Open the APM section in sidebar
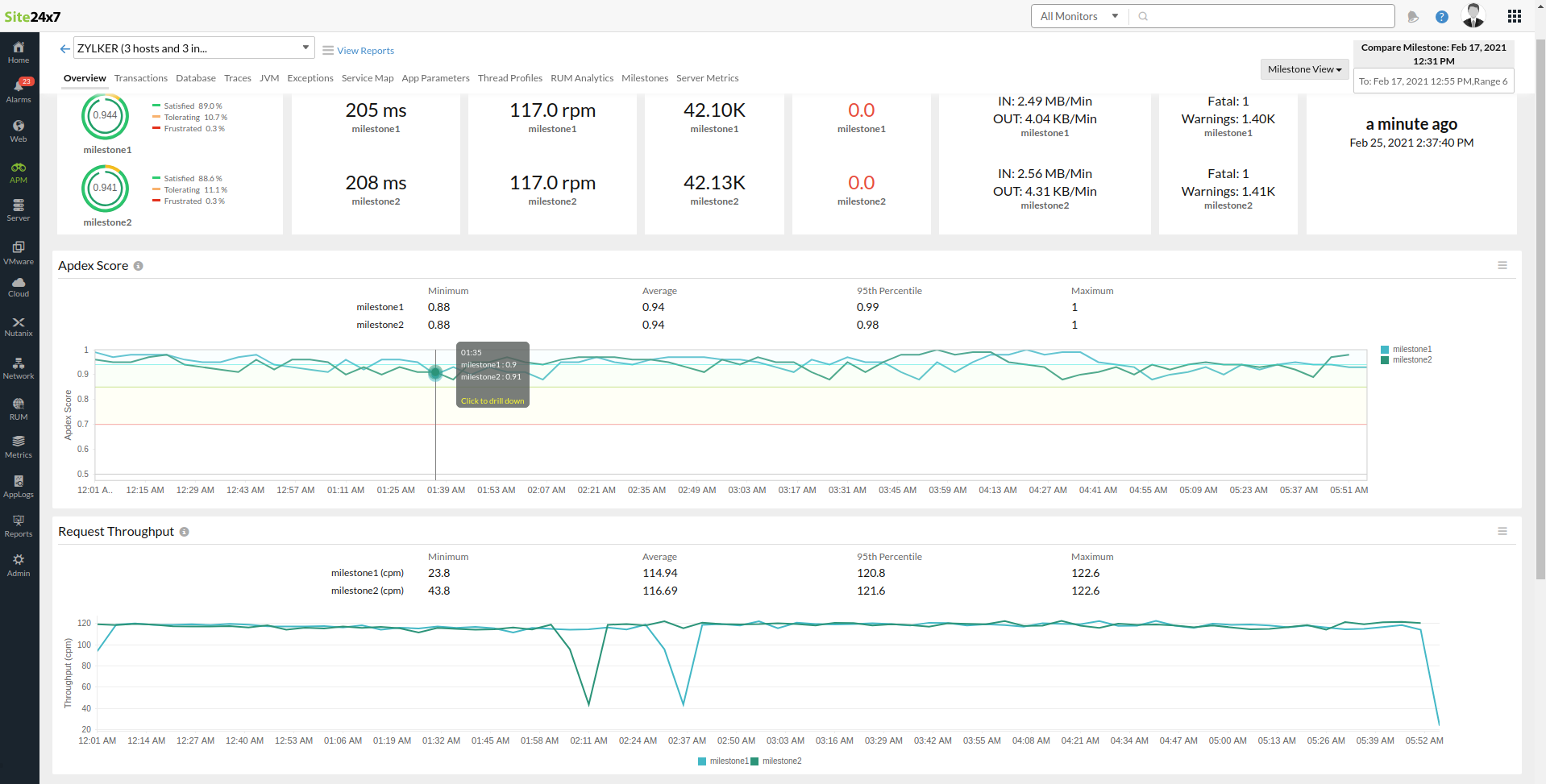 pyautogui.click(x=19, y=172)
